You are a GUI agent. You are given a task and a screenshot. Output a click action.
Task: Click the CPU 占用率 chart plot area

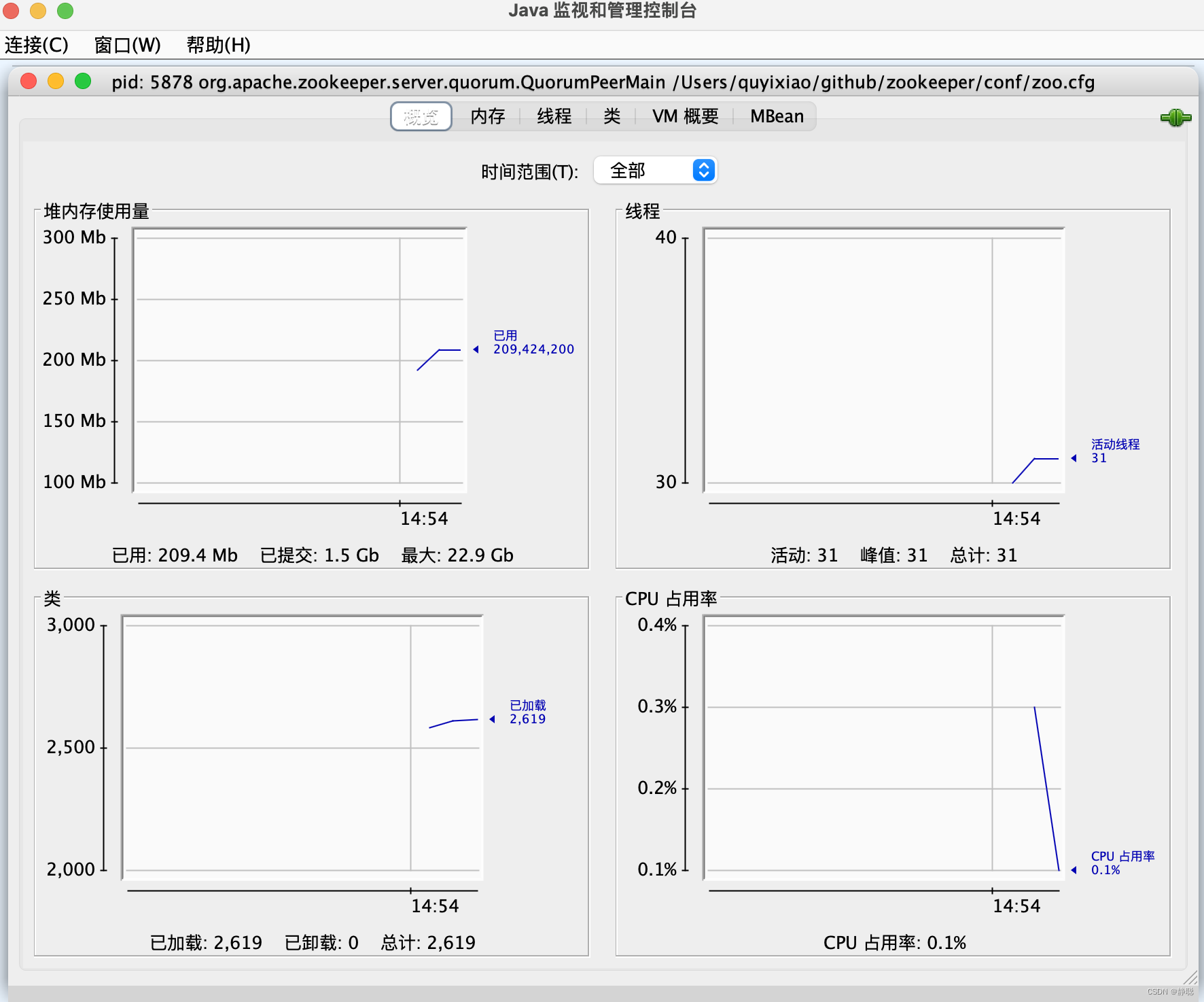[x=884, y=748]
